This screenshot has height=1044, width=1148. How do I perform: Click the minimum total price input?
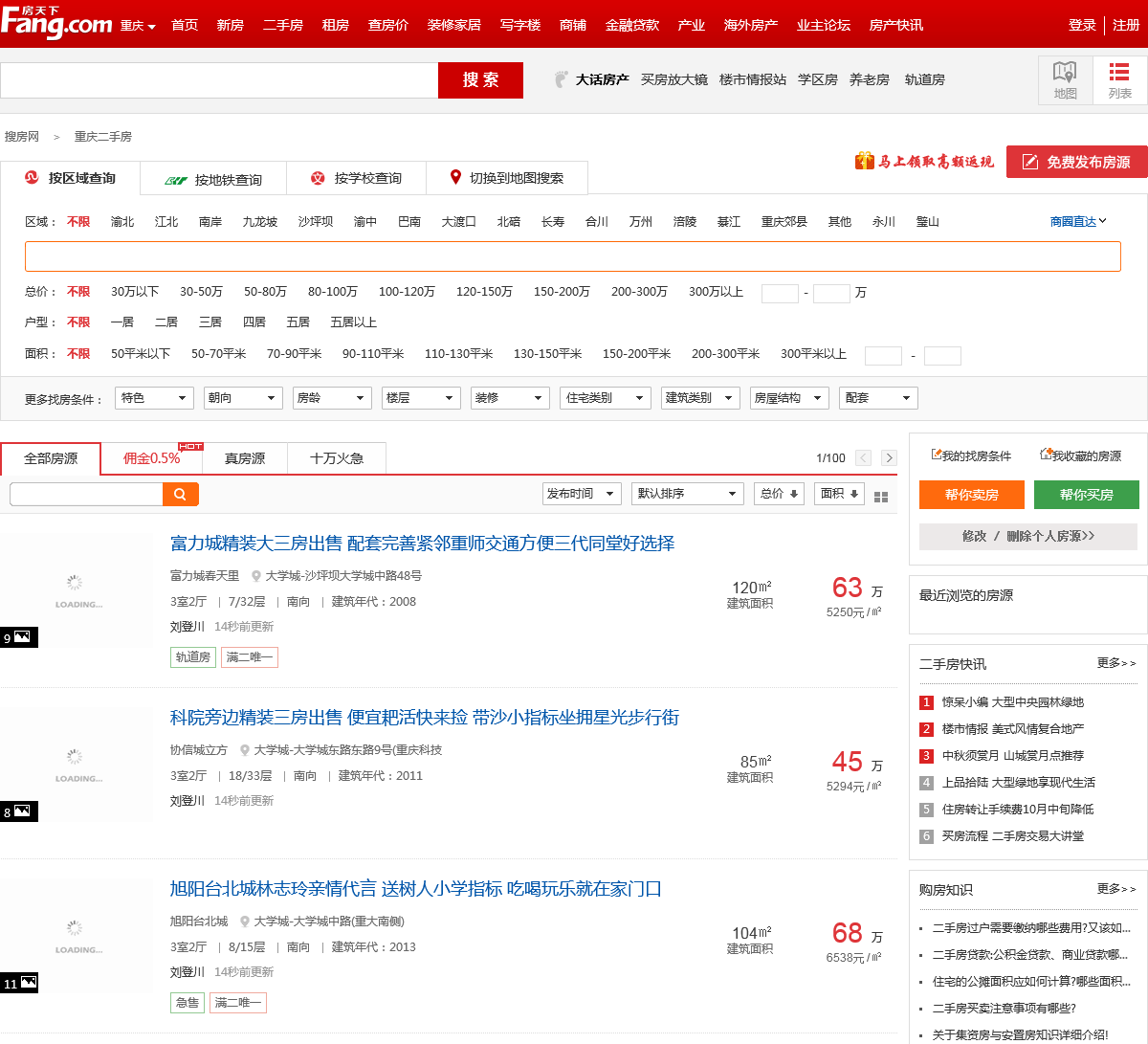780,293
